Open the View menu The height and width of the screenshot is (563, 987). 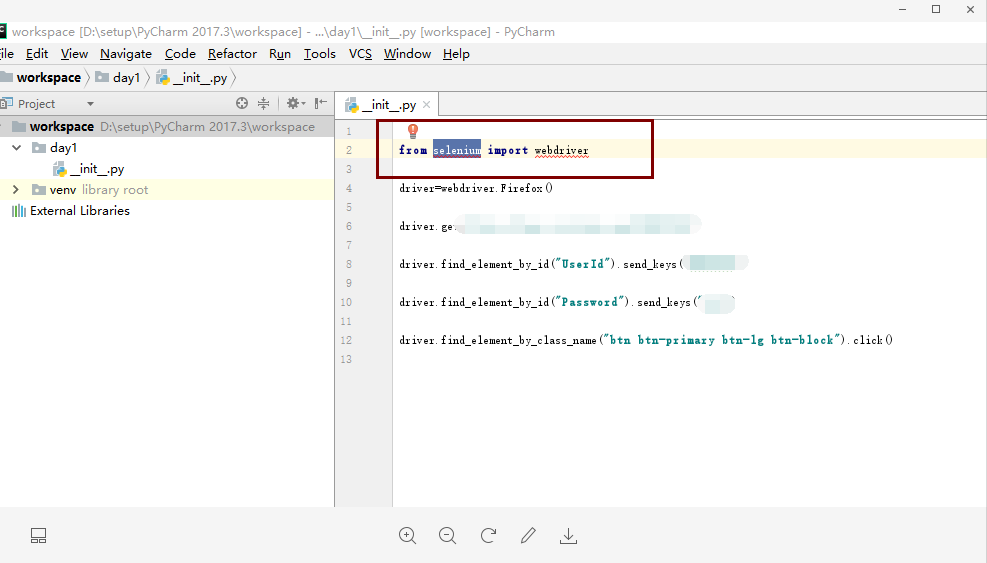74,54
